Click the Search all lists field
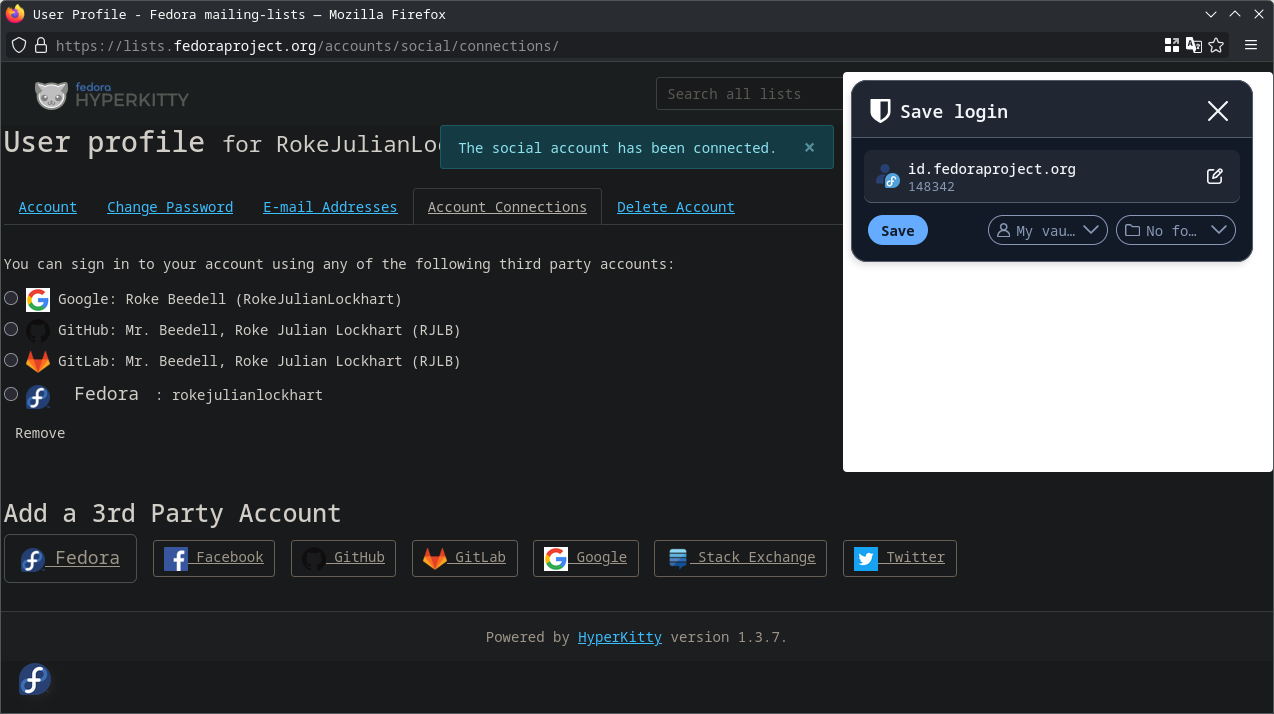1274x714 pixels. pos(748,94)
